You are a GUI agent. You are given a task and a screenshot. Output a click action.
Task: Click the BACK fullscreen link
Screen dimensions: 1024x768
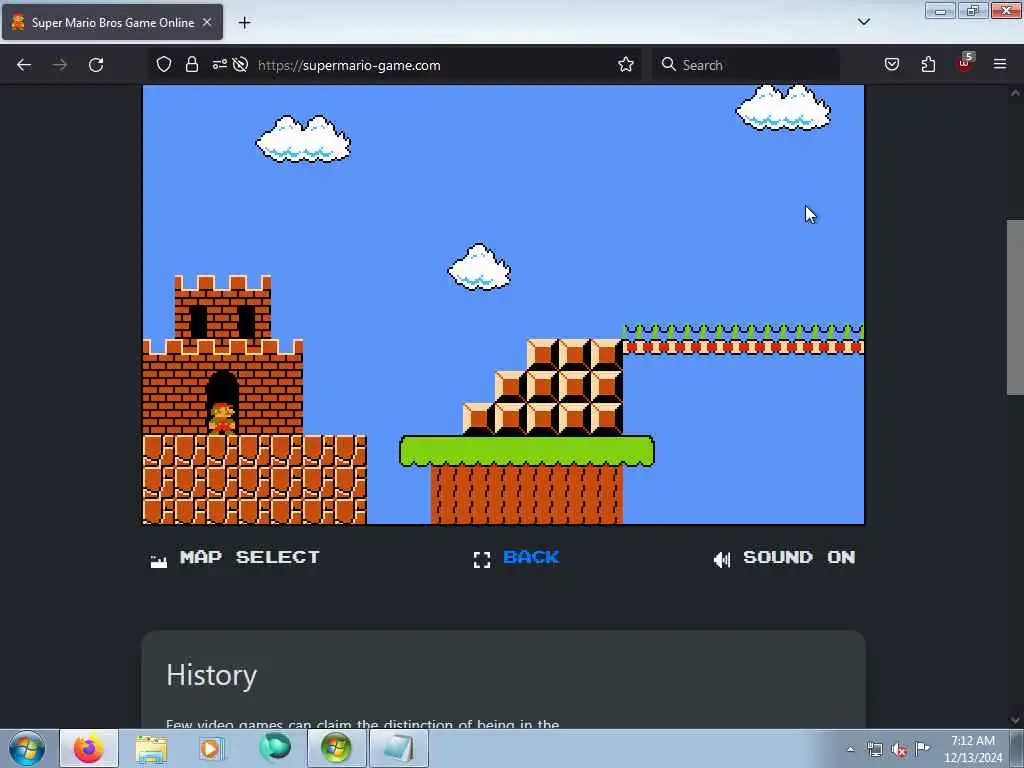(531, 557)
